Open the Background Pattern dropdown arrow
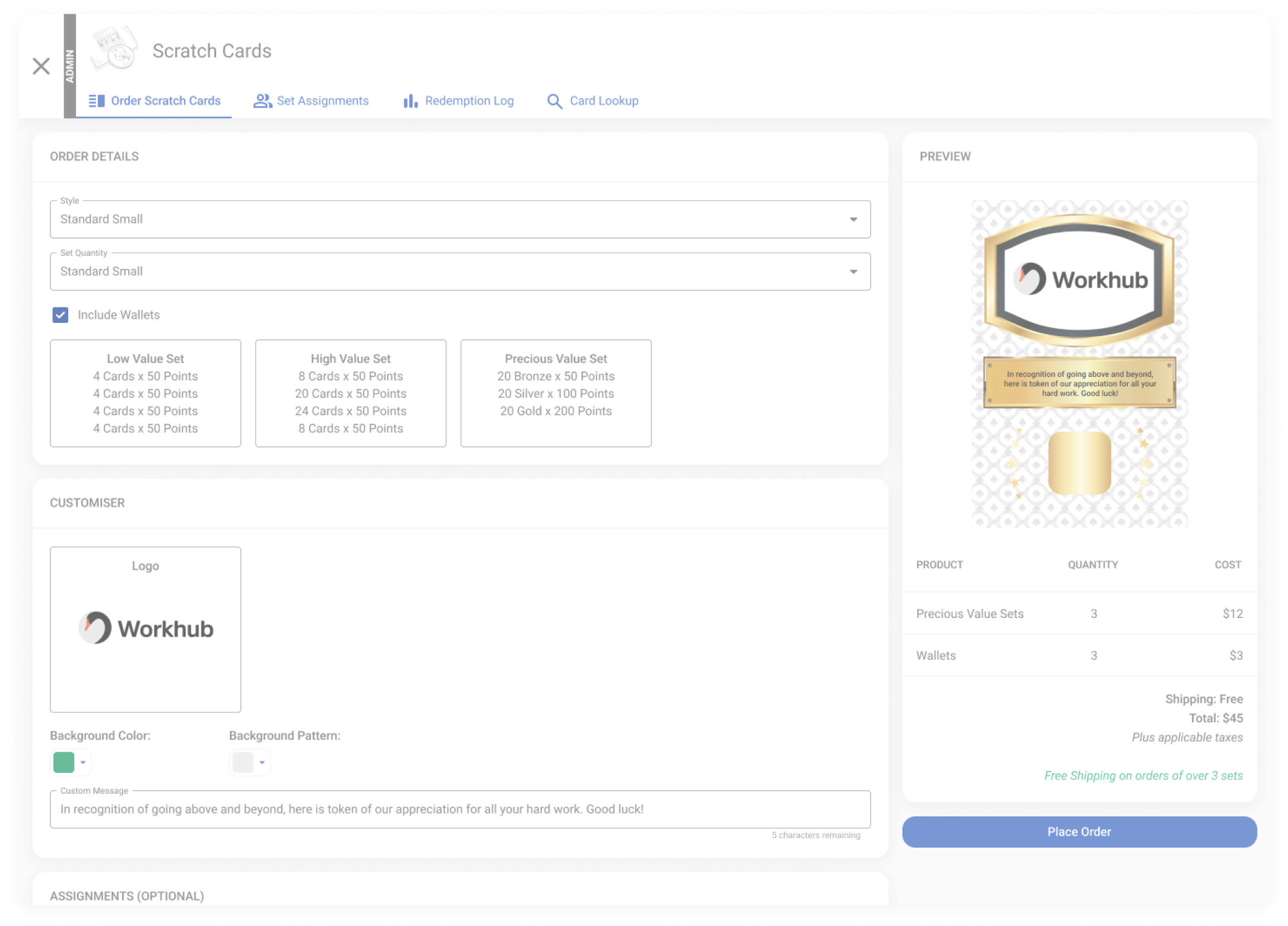This screenshot has width=1288, height=926. (x=262, y=763)
